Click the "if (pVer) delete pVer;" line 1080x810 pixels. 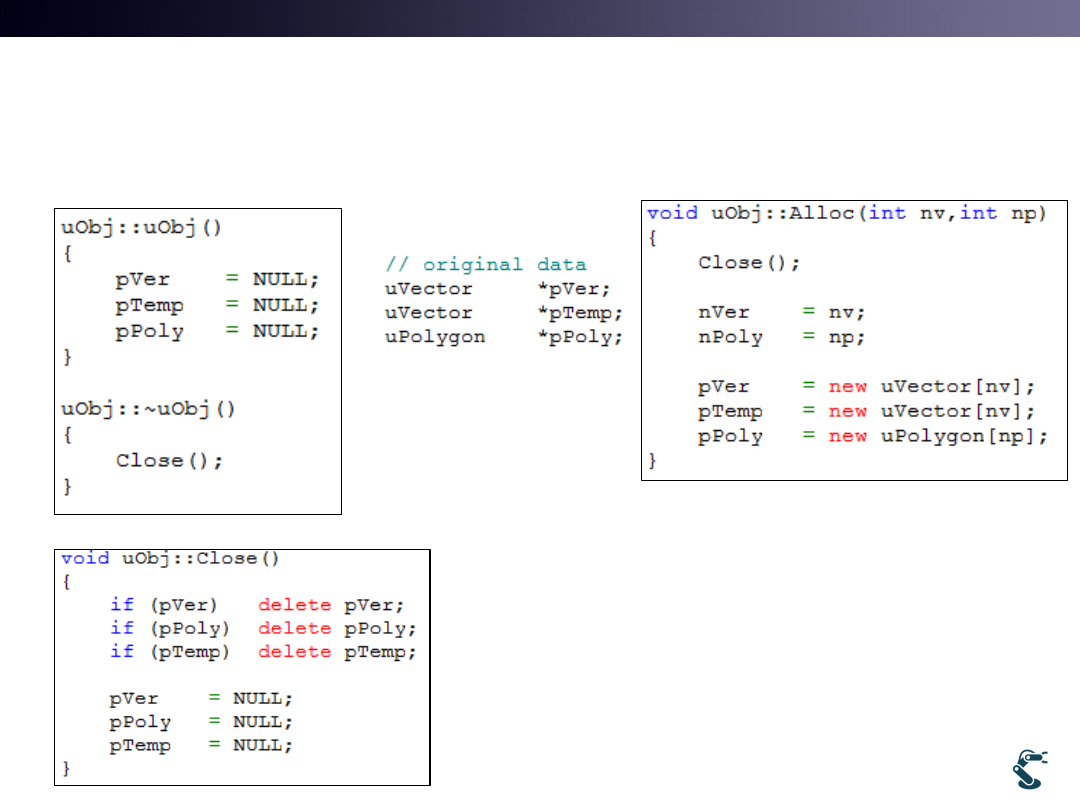256,605
